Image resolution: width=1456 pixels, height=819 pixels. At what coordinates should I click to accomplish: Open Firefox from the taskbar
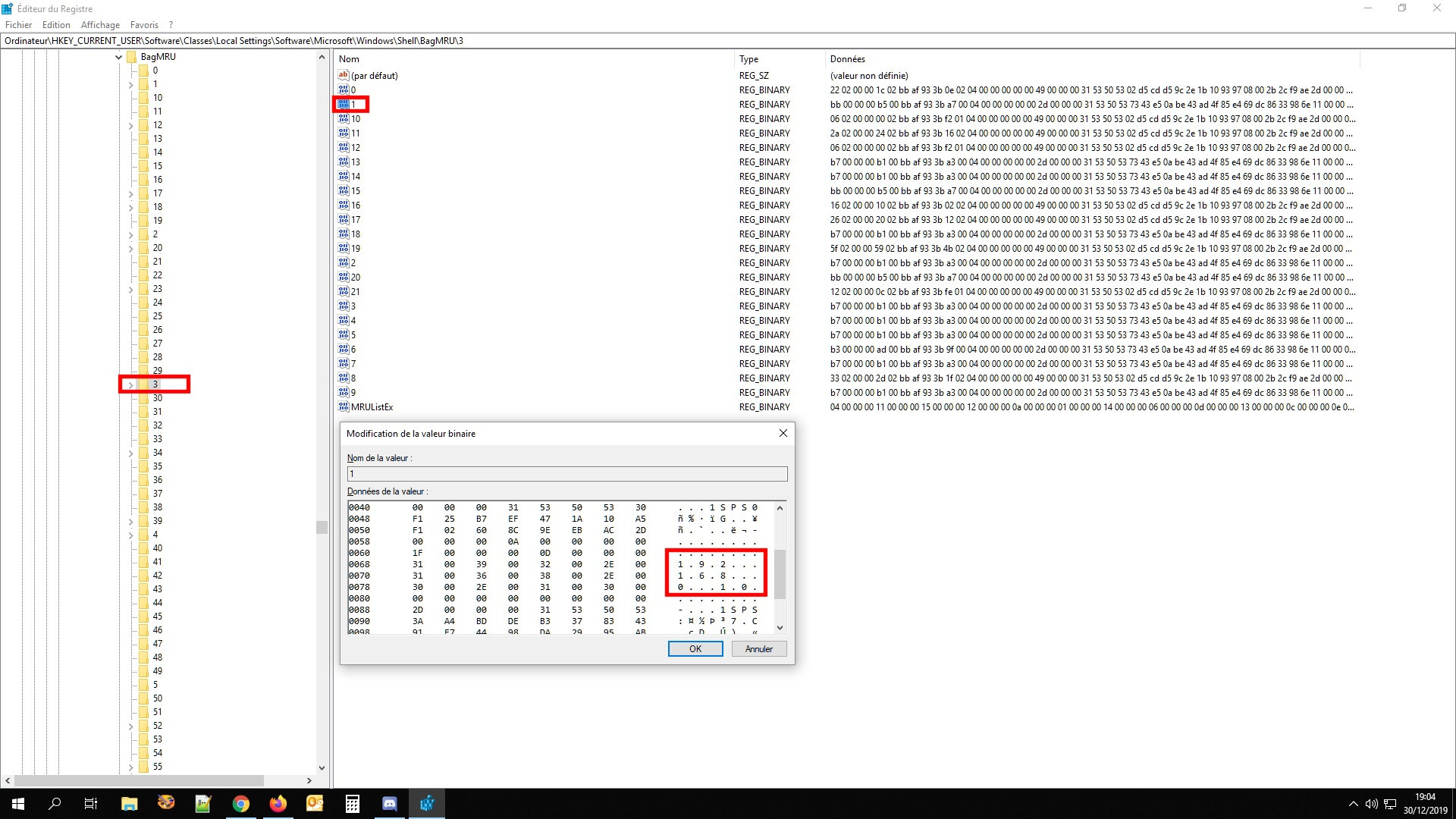coord(278,804)
